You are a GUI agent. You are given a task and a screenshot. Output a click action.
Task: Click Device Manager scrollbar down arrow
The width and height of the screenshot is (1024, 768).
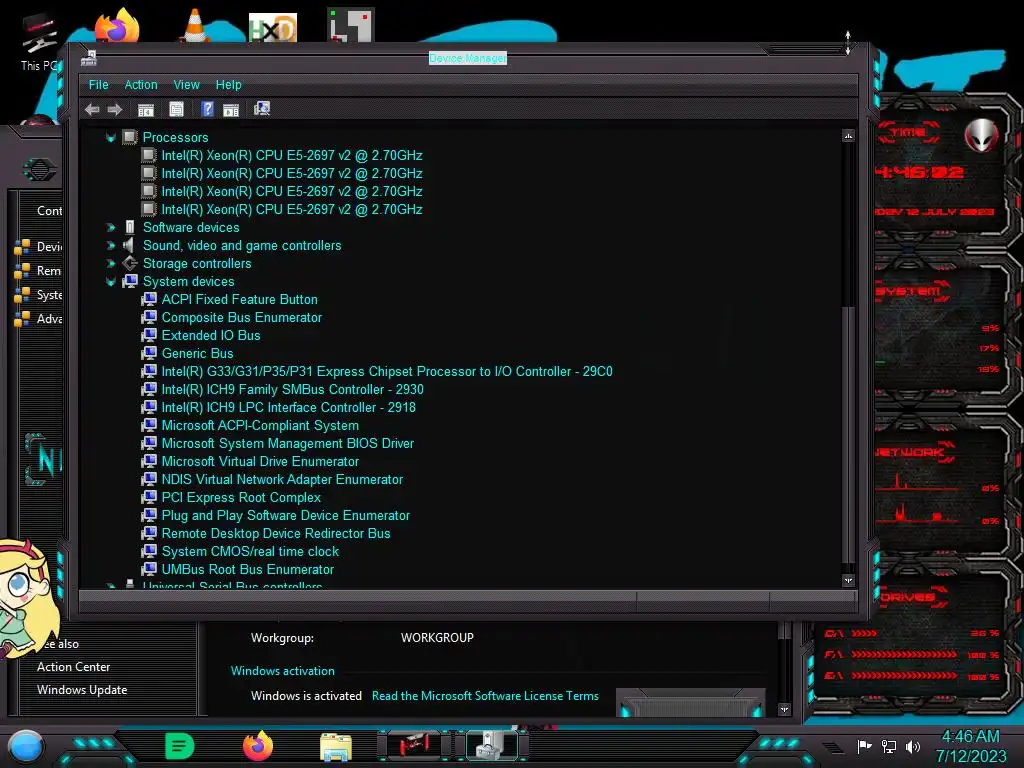pos(848,580)
